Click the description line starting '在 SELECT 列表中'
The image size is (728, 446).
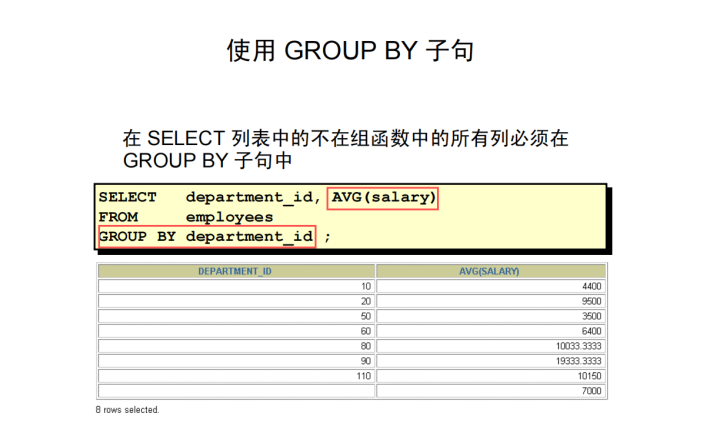pos(345,138)
